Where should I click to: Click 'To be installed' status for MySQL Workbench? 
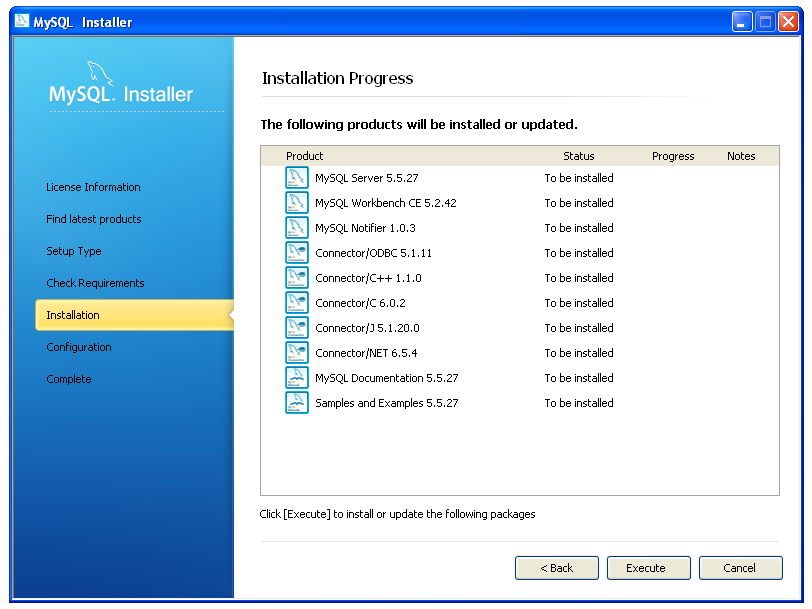[x=579, y=203]
